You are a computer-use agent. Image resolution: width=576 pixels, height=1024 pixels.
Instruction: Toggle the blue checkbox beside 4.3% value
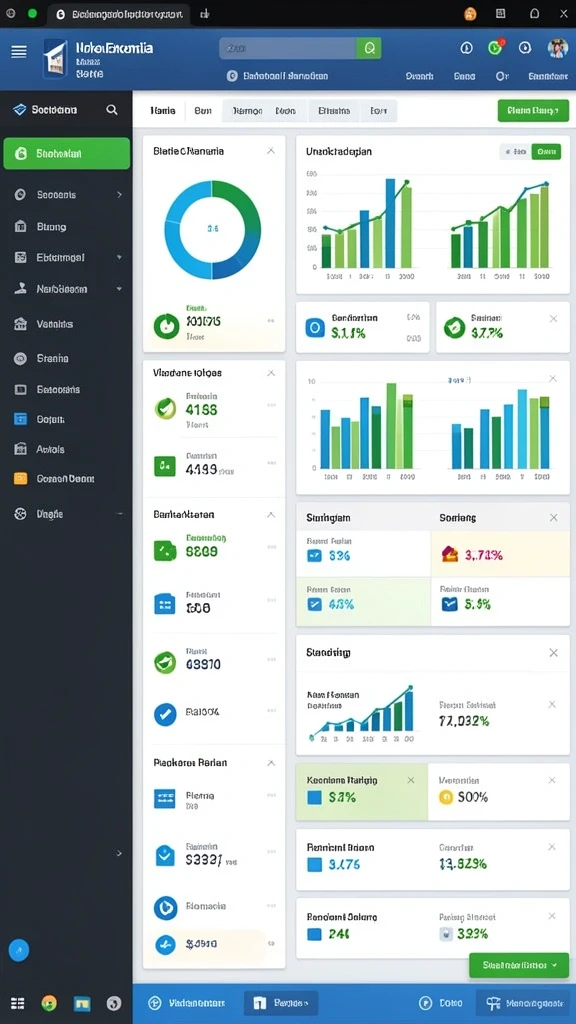point(314,604)
